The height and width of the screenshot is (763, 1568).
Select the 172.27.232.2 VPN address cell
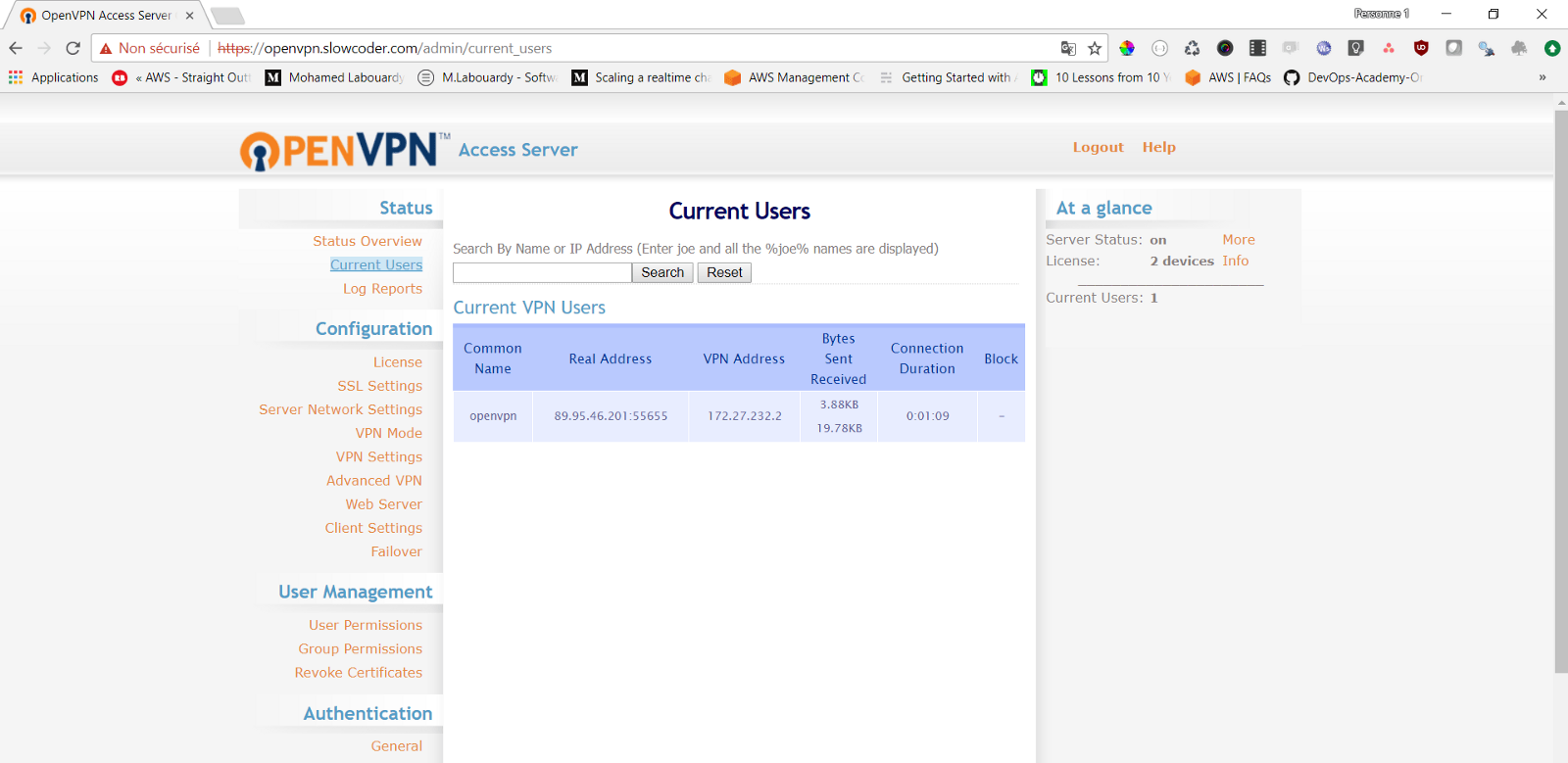pos(745,416)
